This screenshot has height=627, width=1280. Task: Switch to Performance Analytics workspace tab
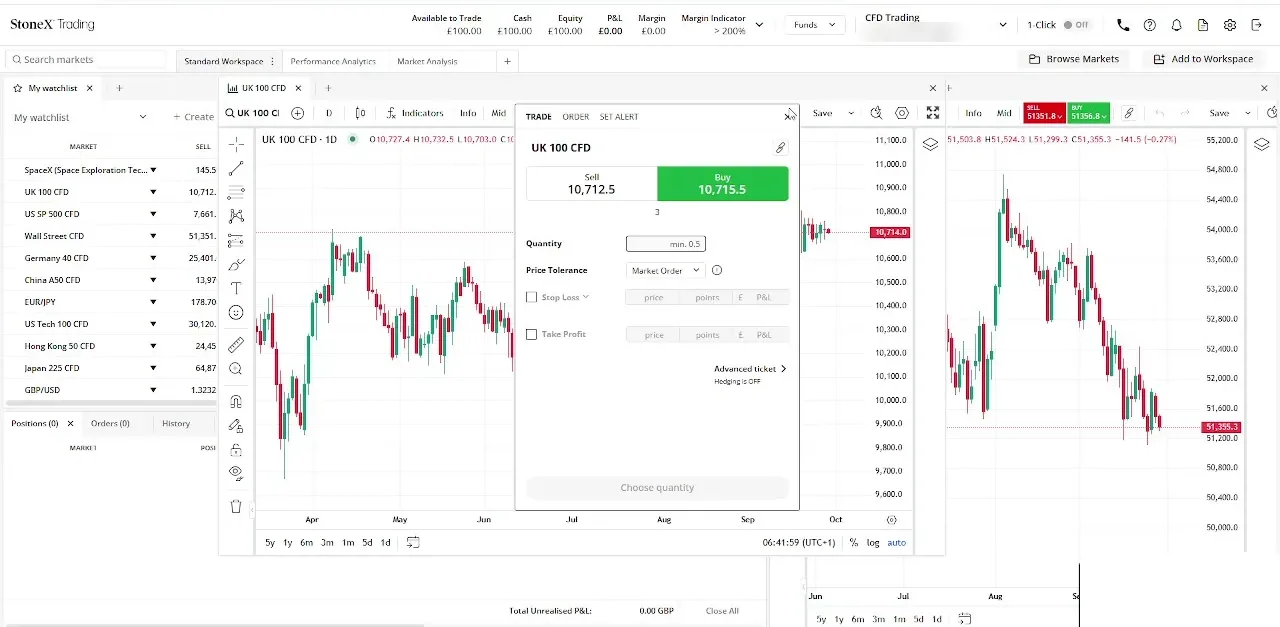(333, 61)
